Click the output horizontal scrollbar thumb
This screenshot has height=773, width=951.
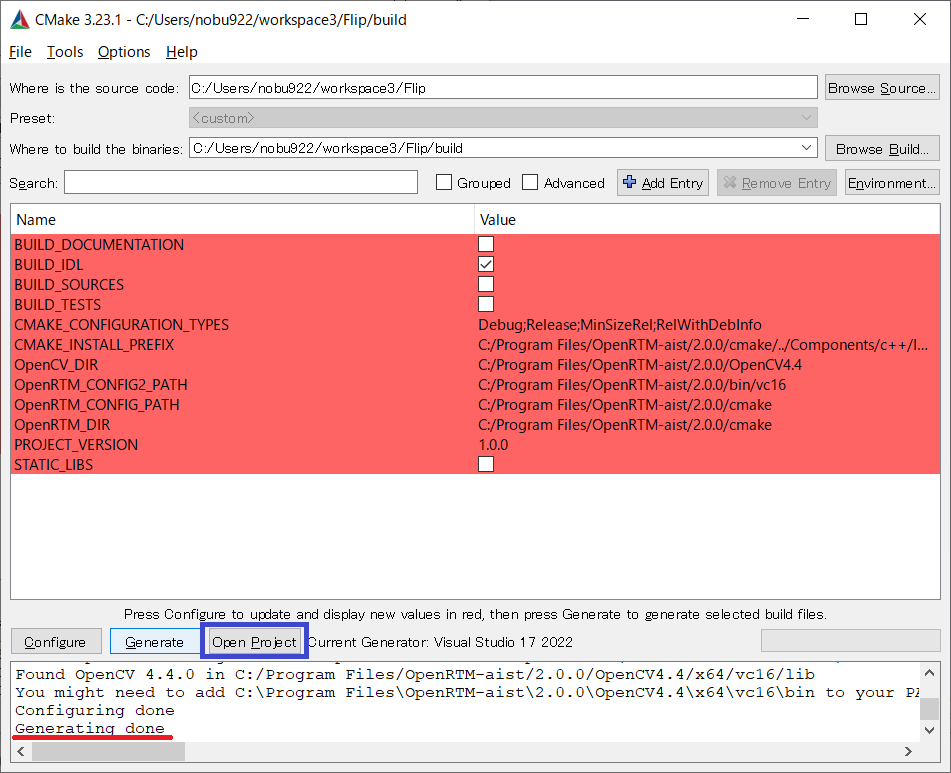click(109, 751)
